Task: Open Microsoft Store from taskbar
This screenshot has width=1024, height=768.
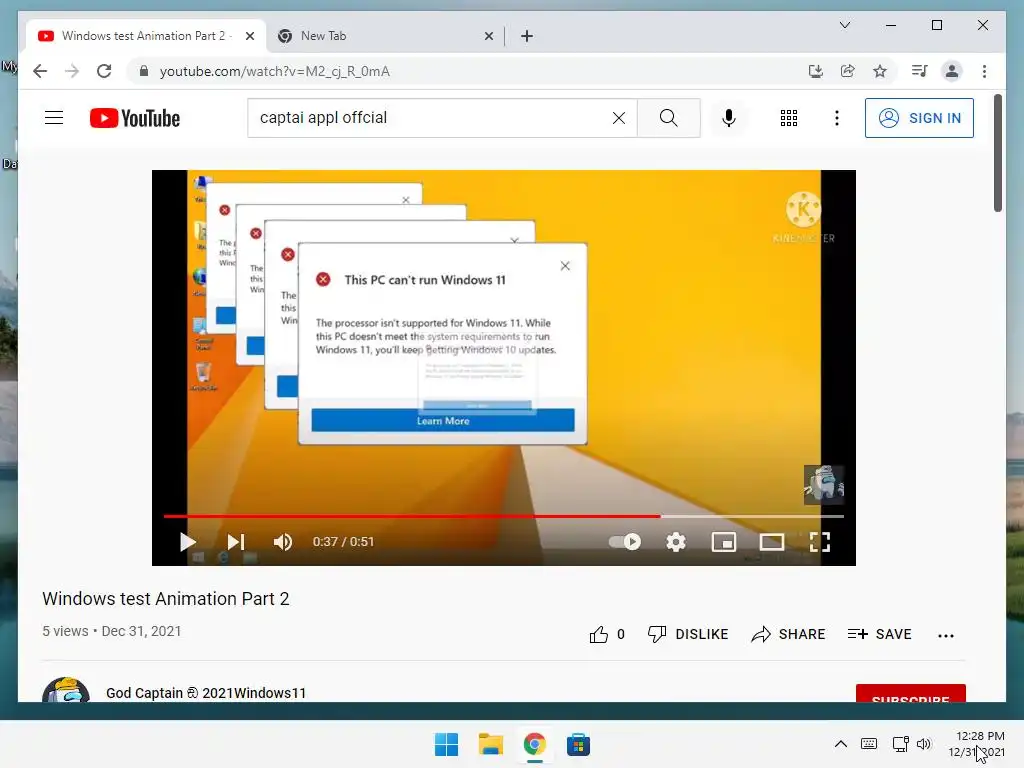Action: tap(578, 744)
